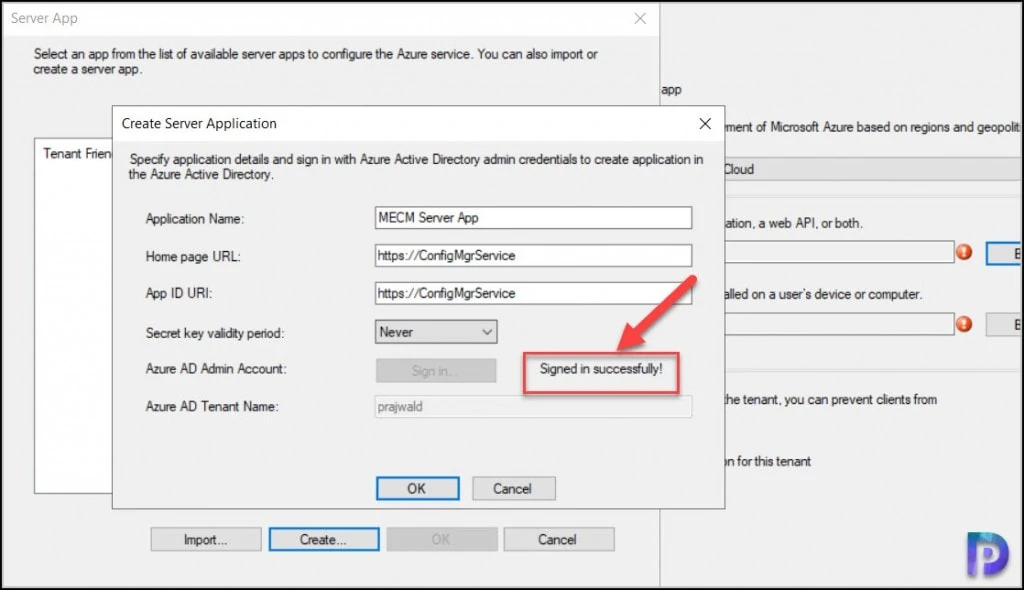Click the App ID URI field
Screen dimensions: 1024x590
point(533,293)
